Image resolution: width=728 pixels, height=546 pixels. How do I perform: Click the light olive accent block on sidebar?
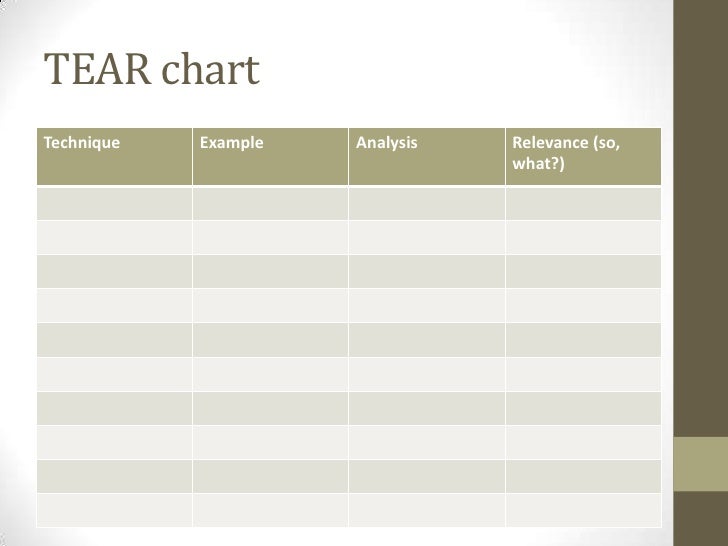[701, 464]
